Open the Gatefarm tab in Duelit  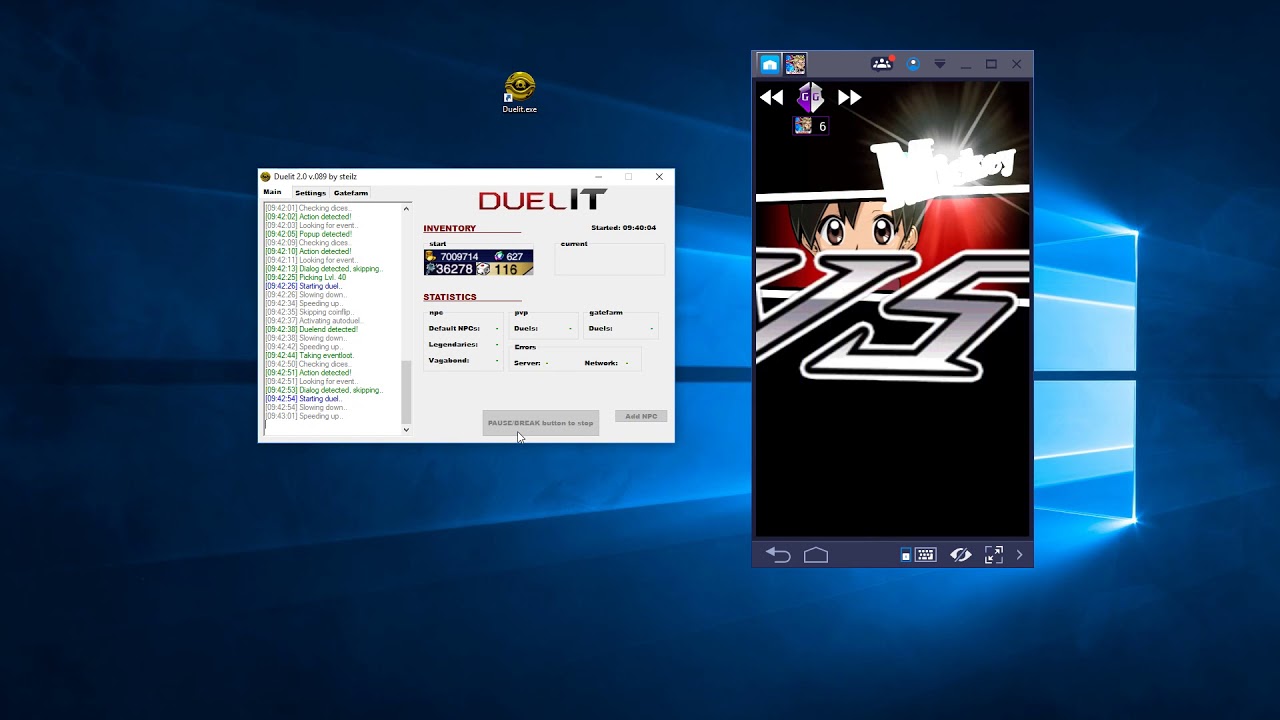[351, 193]
